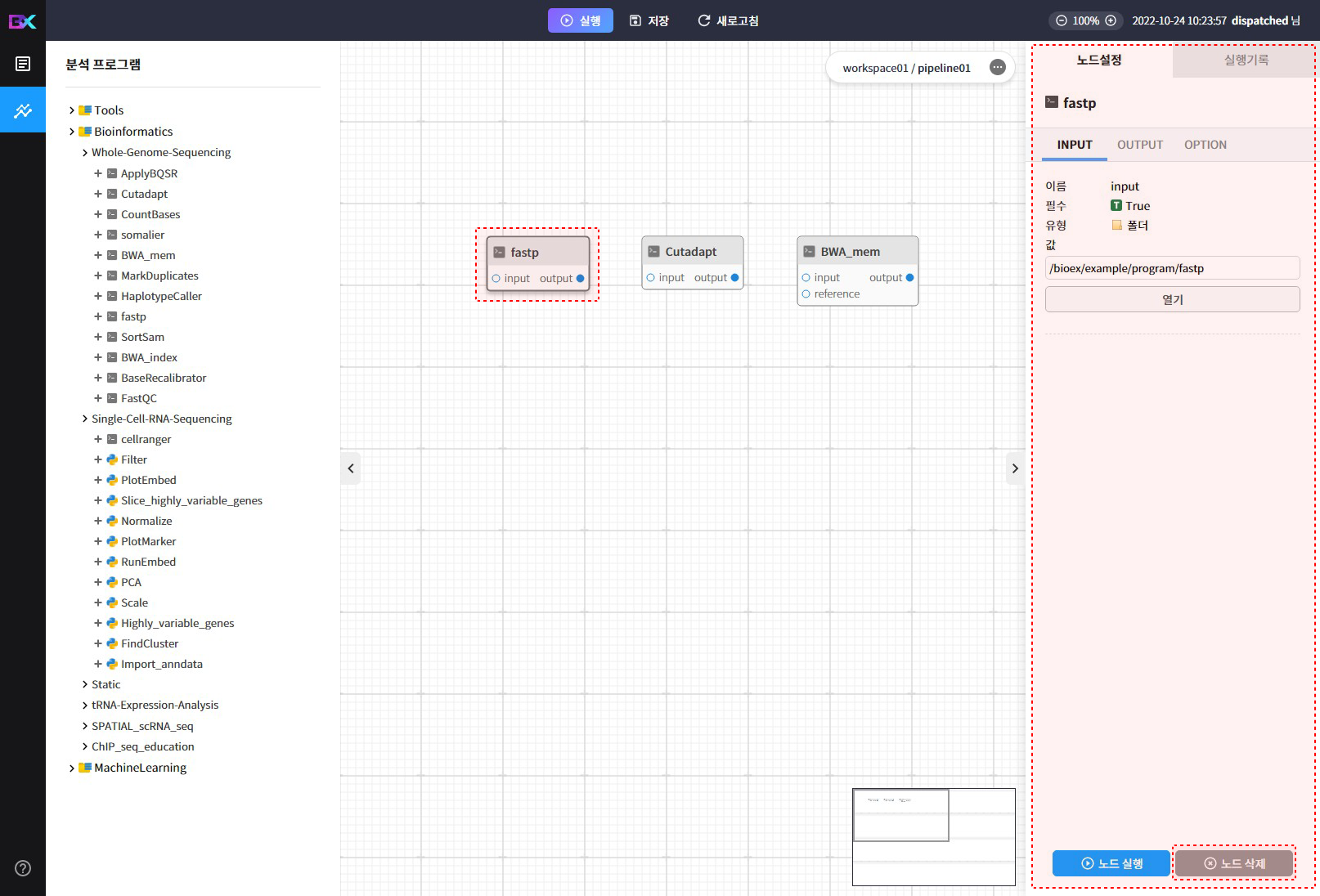Collapse the Single-Cell-RNA-Sequencing group
1320x896 pixels.
(x=85, y=419)
